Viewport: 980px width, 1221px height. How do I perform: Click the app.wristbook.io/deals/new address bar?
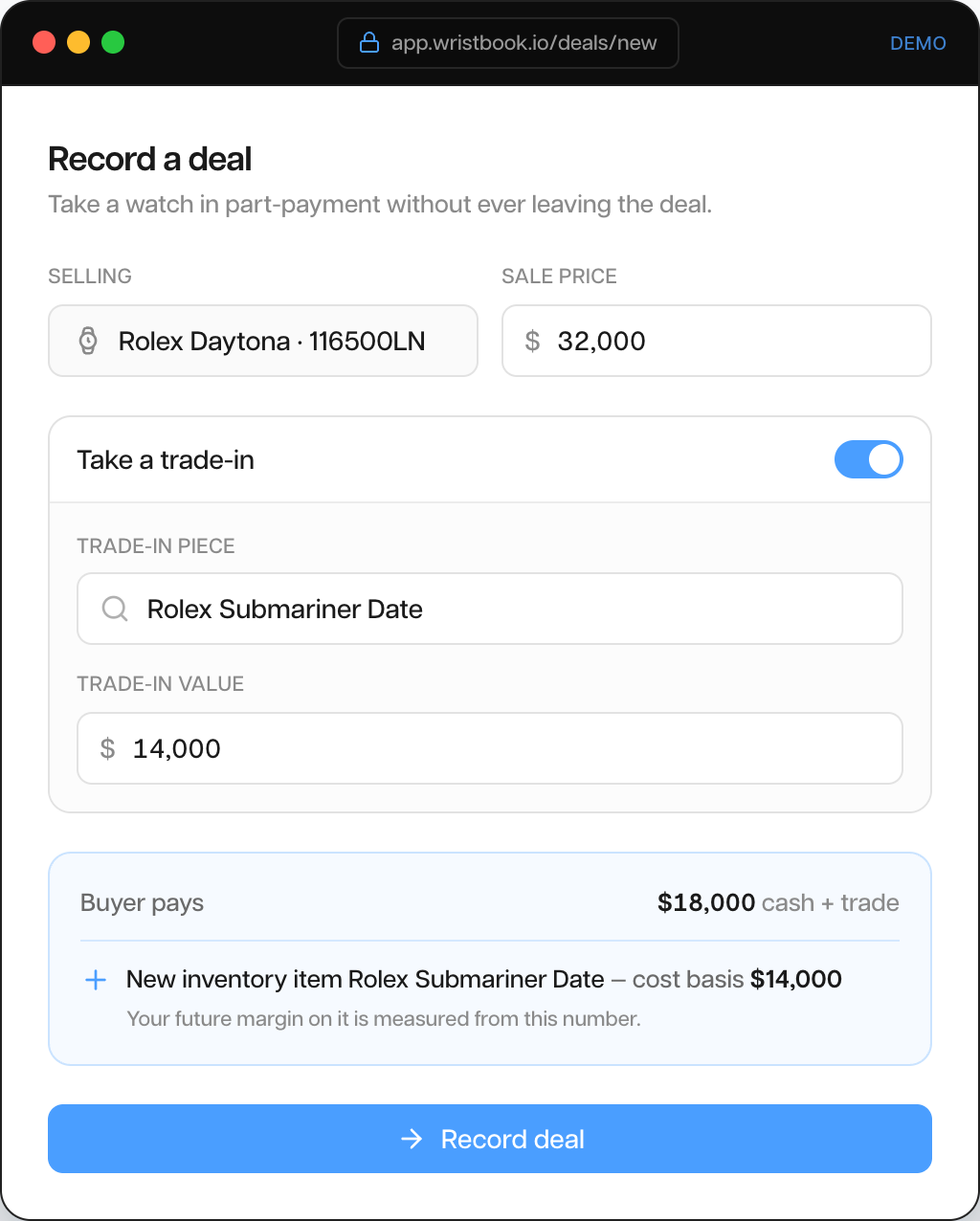(508, 43)
